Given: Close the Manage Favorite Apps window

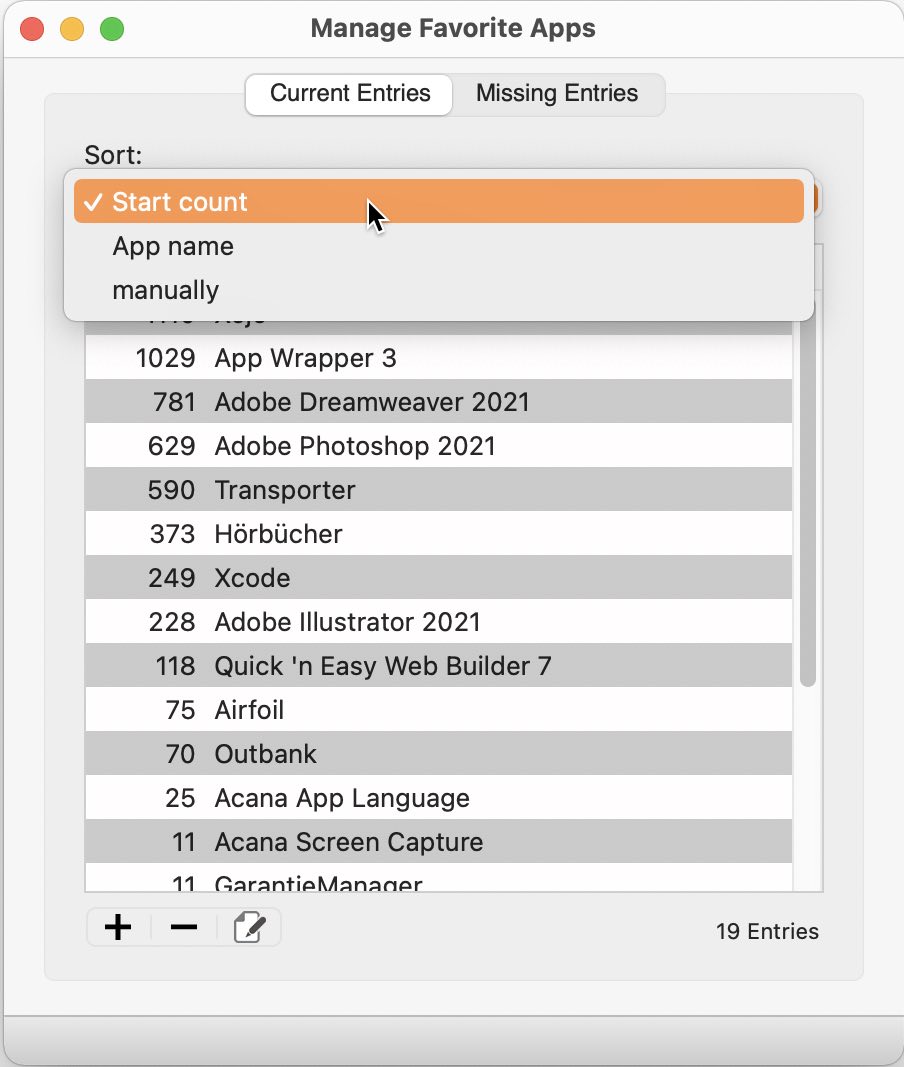Looking at the screenshot, I should tap(32, 29).
